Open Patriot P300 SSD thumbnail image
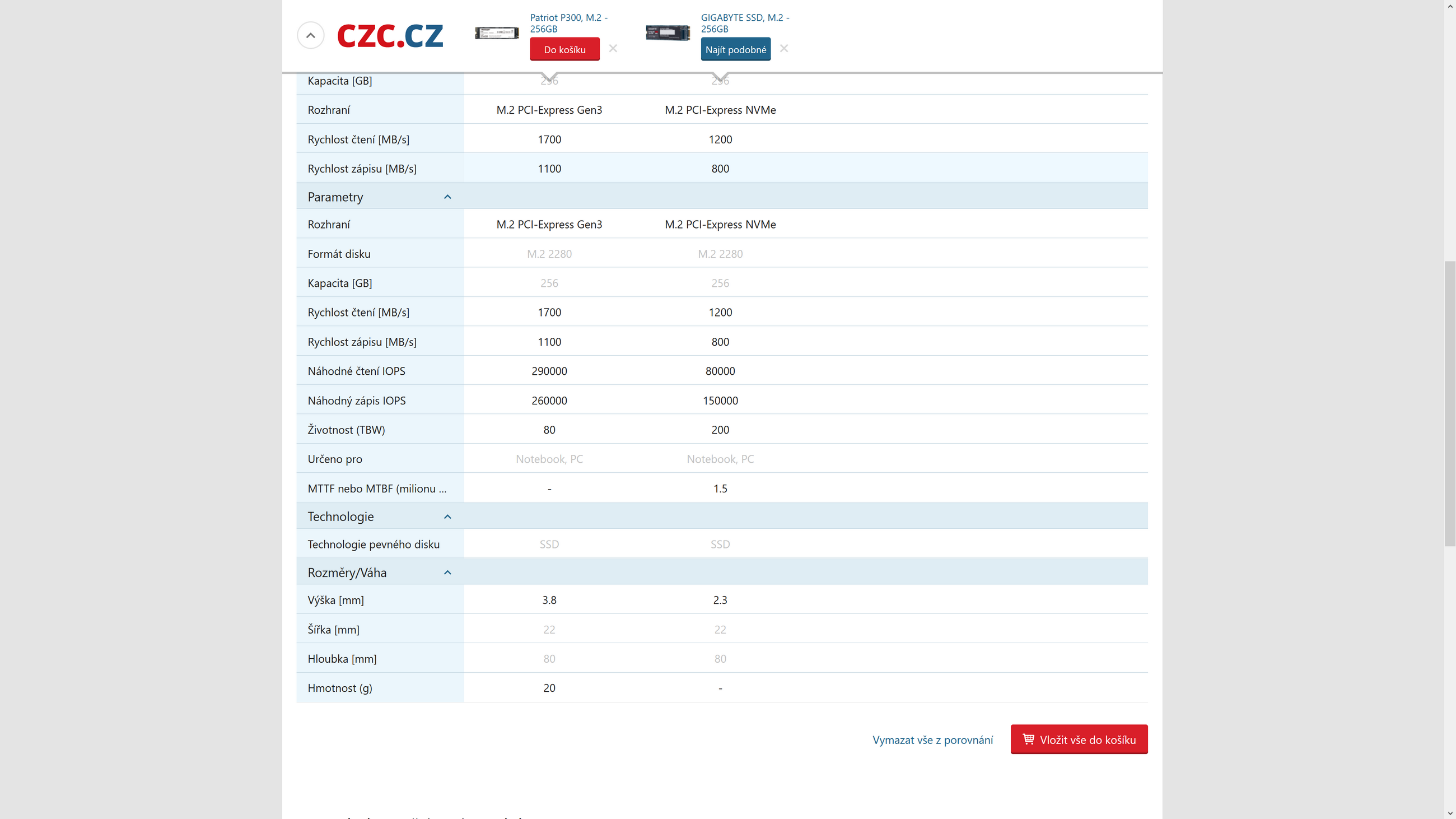Screen dimensions: 1456x819 [x=497, y=33]
